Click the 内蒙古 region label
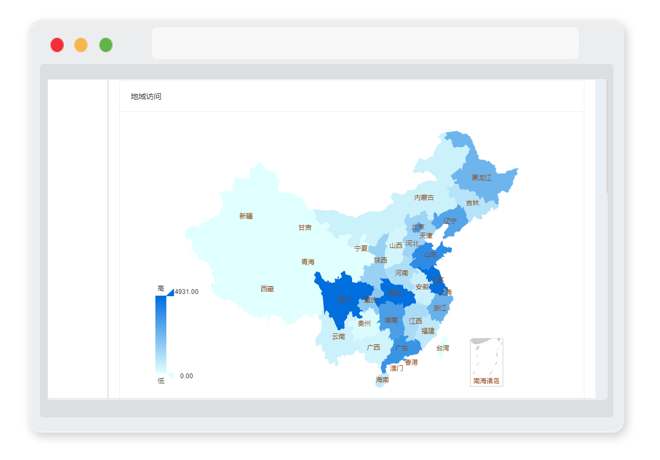The width and height of the screenshot is (660, 460). tap(424, 197)
